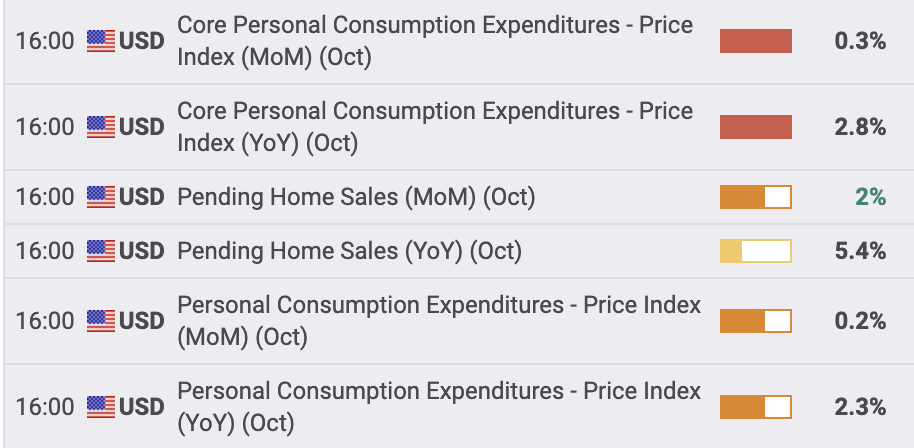Click the flag in Pending Home Sales MoM row
914x448 pixels.
pyautogui.click(x=101, y=197)
